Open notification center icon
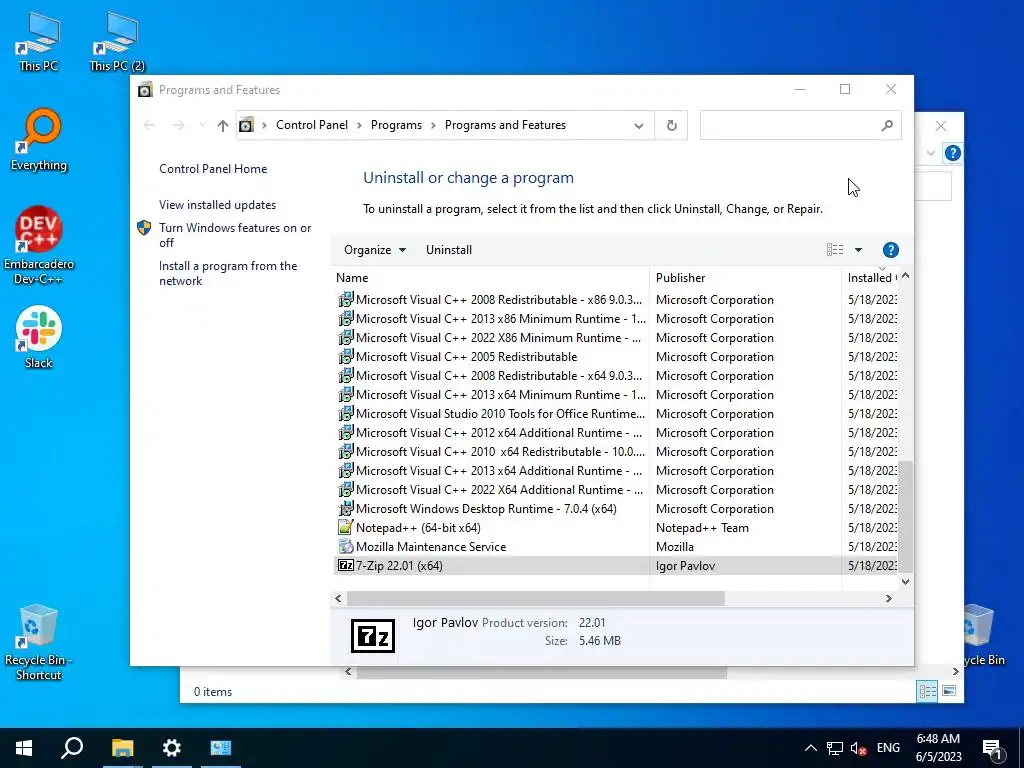The image size is (1024, 768). coord(992,748)
